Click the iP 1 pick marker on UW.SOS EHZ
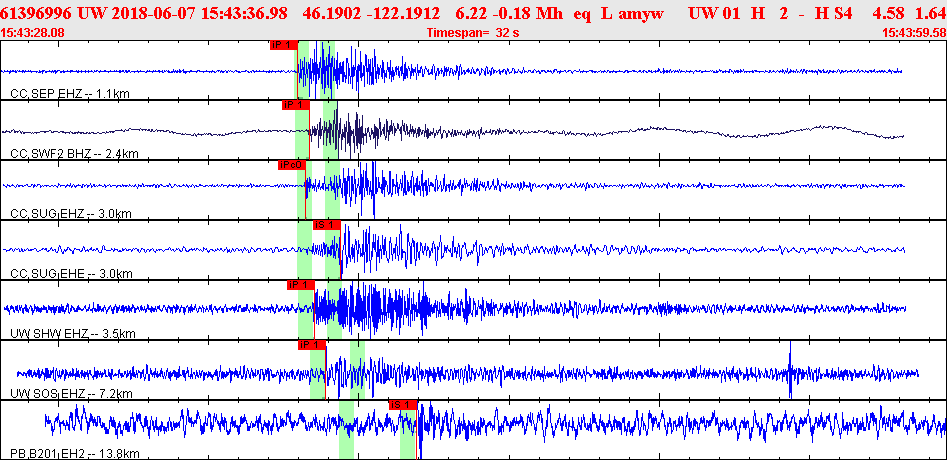947x460 pixels. tap(312, 345)
